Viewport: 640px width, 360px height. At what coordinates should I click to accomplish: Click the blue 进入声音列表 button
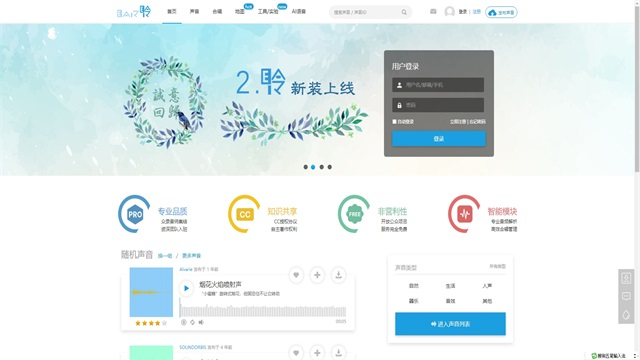450,324
